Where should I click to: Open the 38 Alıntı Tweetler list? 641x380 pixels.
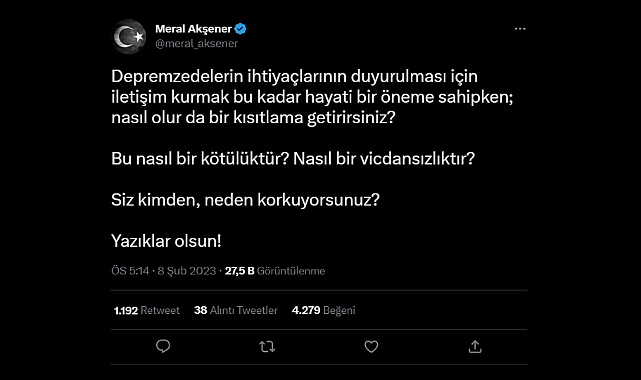click(235, 311)
